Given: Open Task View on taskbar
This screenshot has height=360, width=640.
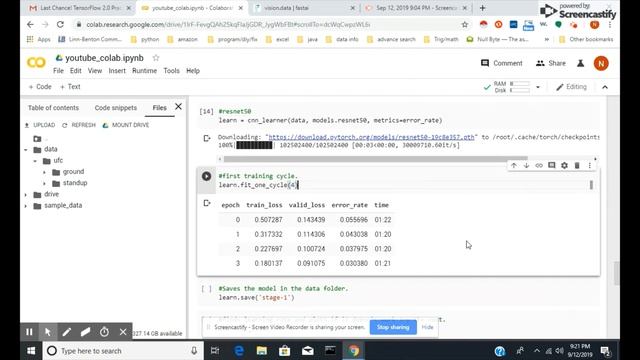Looking at the screenshot, I should 215,351.
